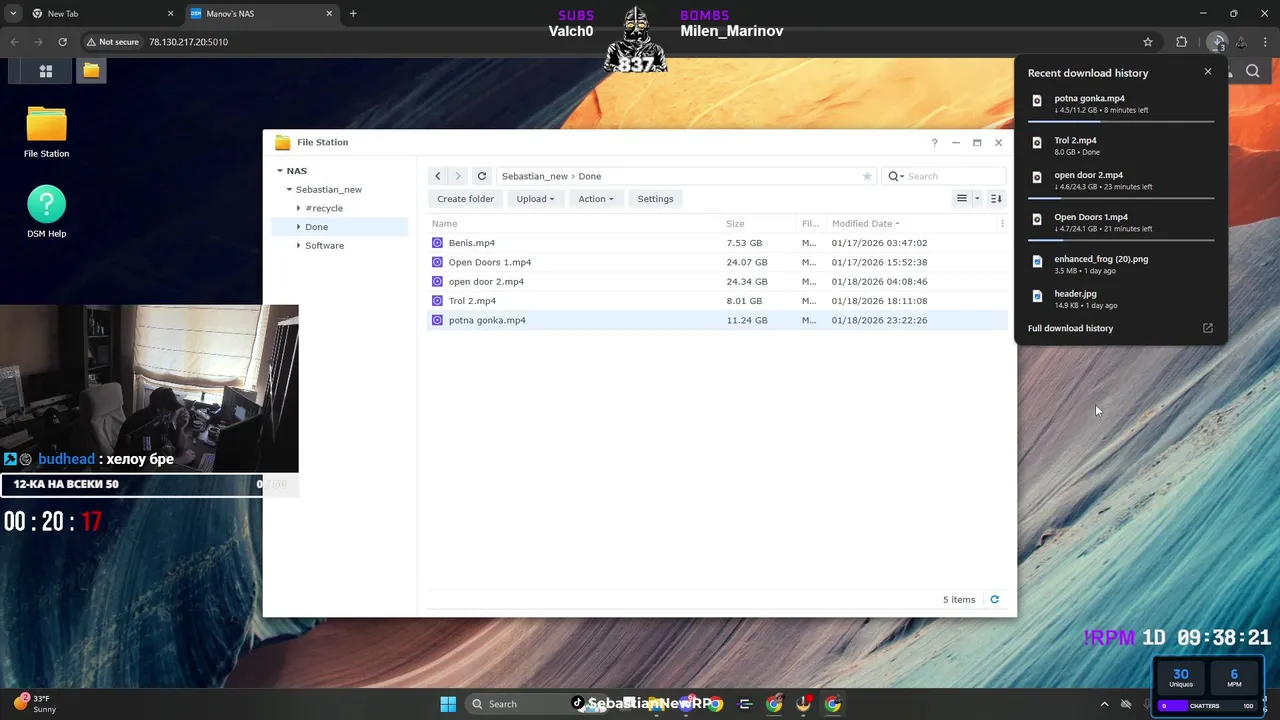Expand Software folder tree arrow
Screen dimensions: 1280x720
[x=299, y=246]
